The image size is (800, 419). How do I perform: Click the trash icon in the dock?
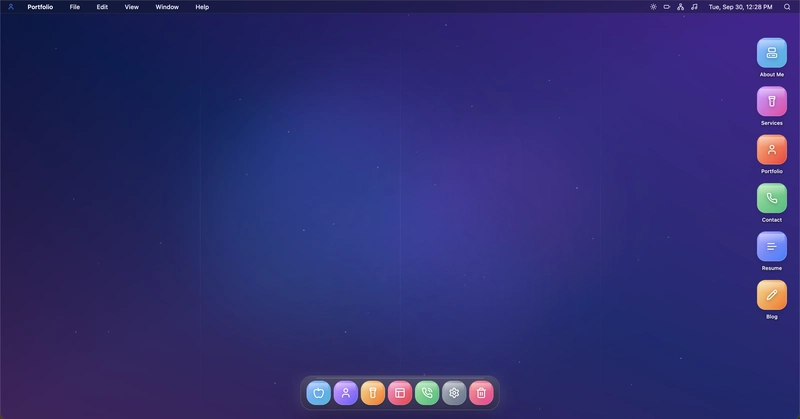tap(481, 393)
